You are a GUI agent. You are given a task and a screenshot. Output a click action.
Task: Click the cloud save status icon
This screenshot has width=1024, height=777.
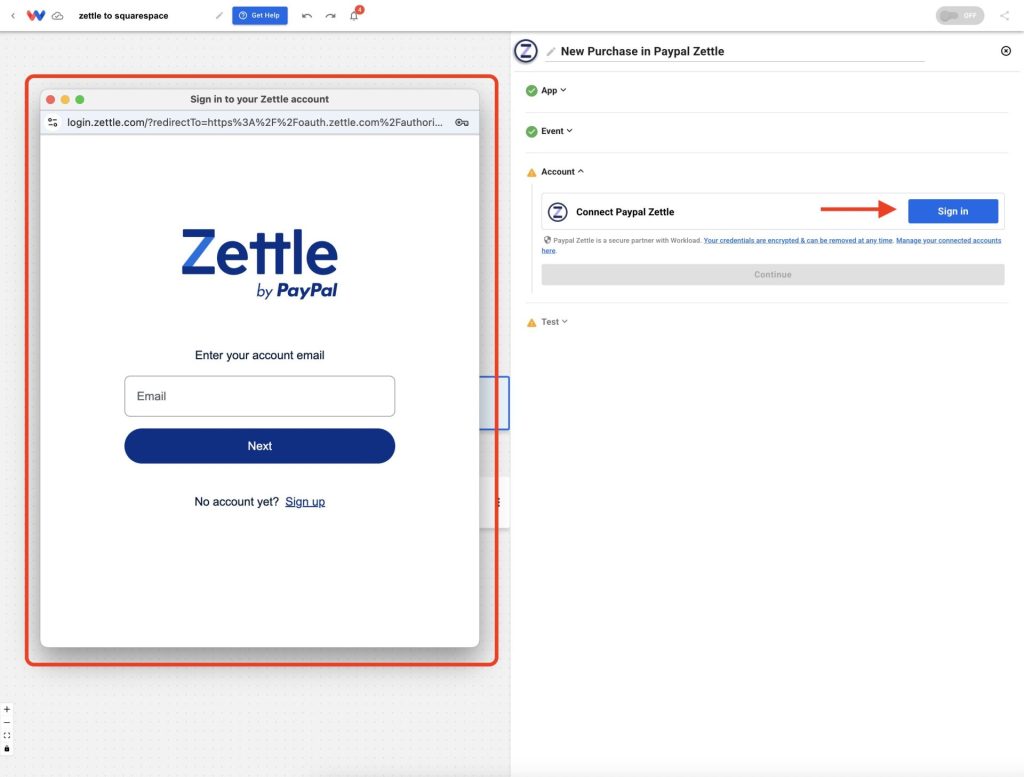pyautogui.click(x=57, y=16)
